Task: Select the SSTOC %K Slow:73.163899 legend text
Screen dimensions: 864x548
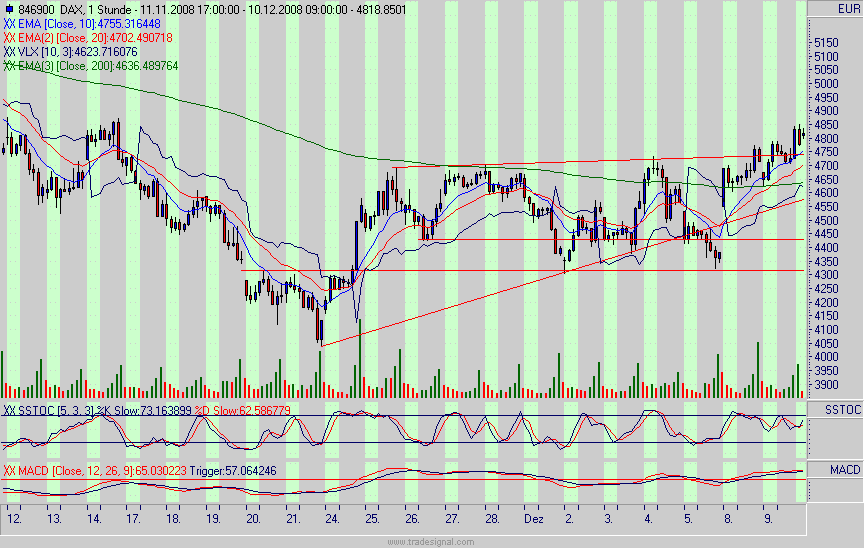Action: click(98, 411)
